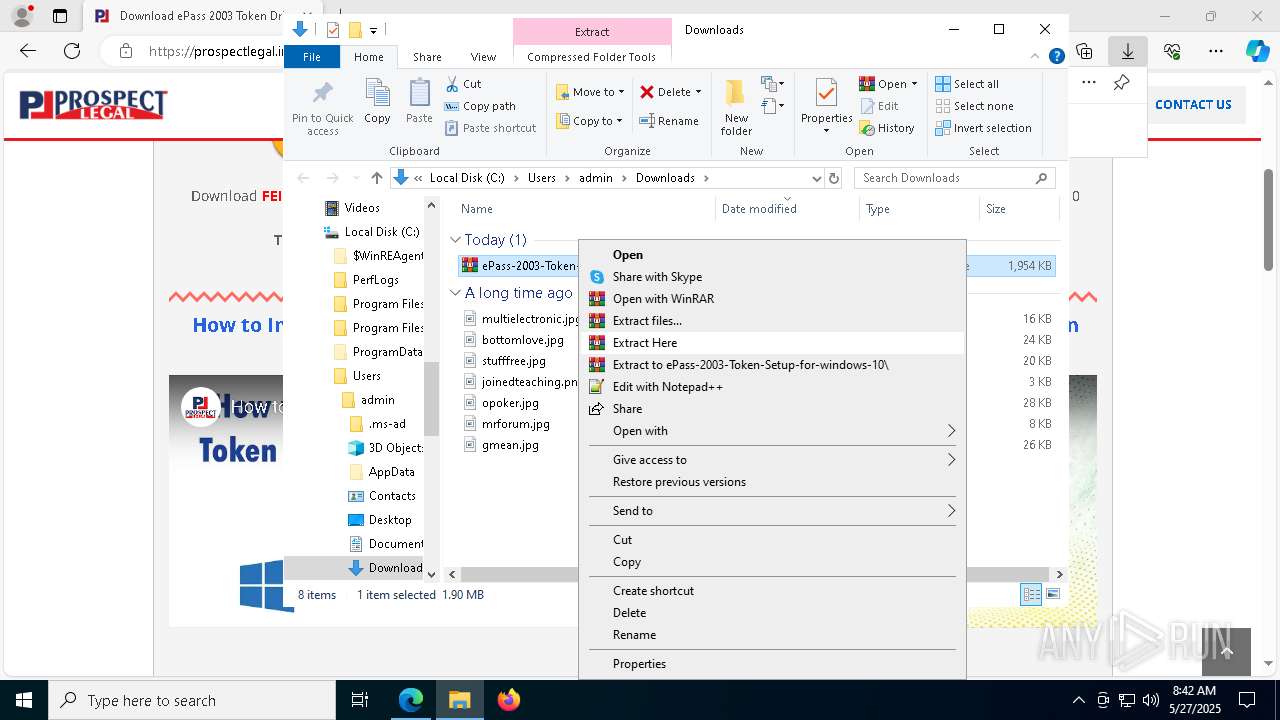Click the Paste icon in the ribbon
This screenshot has height=720, width=1280.
pos(419,102)
